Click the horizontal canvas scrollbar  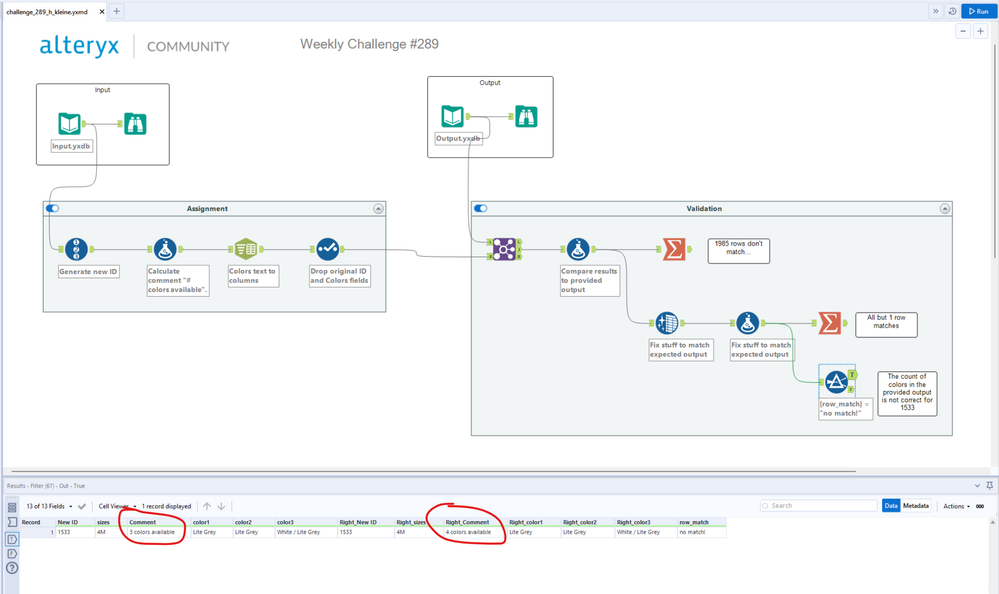(x=433, y=472)
